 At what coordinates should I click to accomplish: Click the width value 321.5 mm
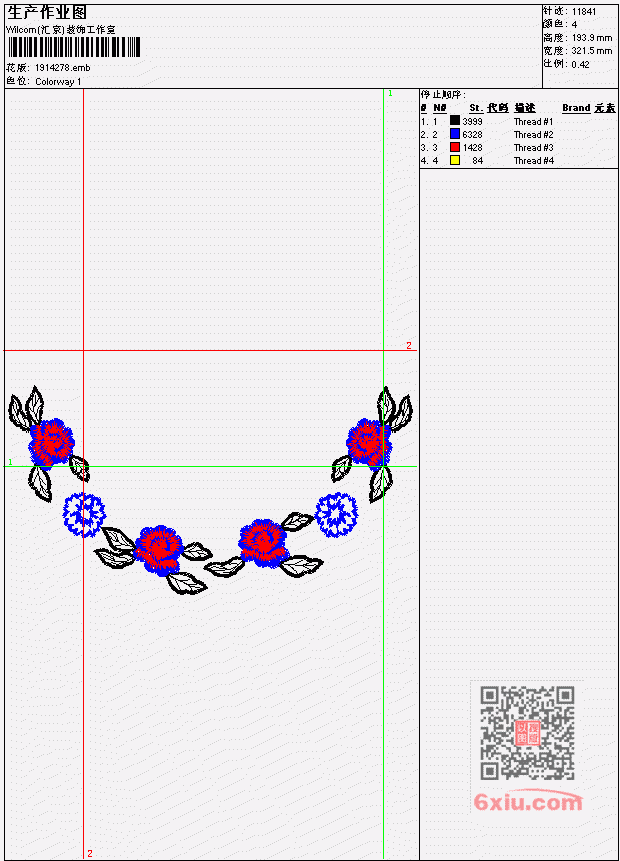click(x=591, y=51)
